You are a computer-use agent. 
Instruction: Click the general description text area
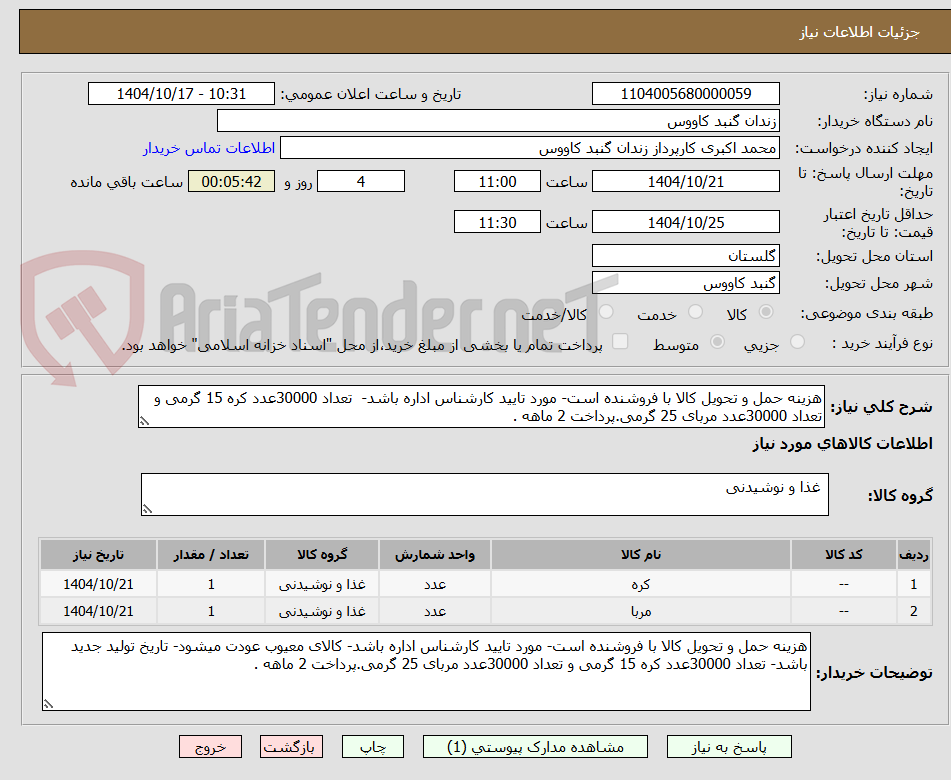(481, 407)
